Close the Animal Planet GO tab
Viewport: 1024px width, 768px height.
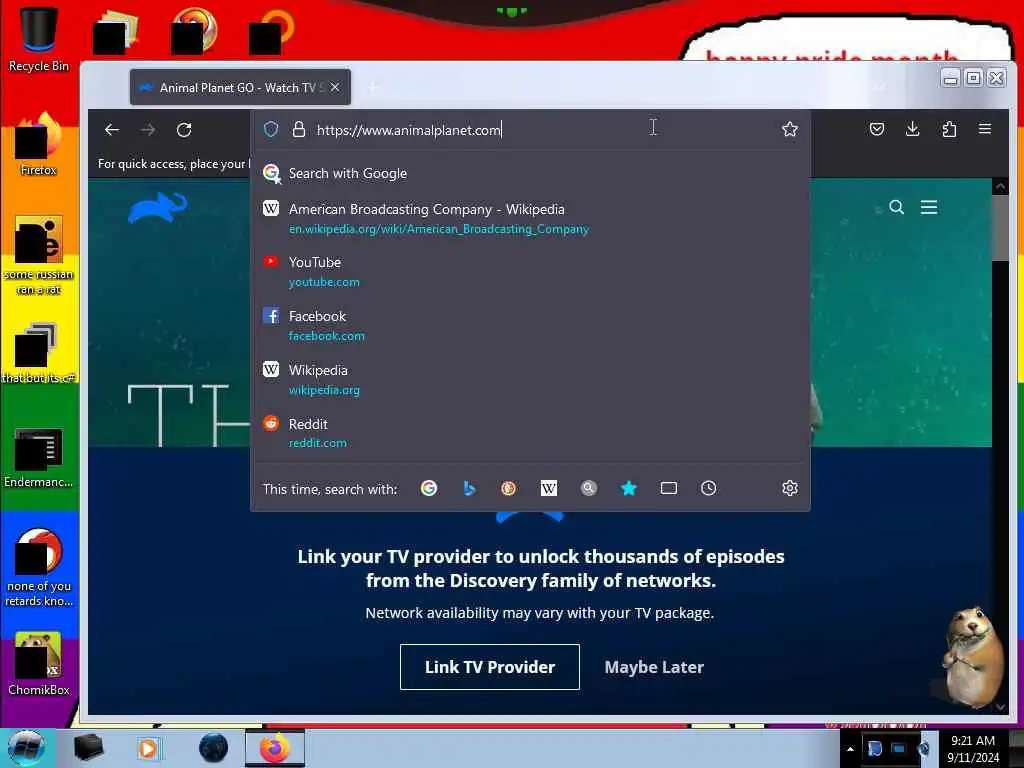pyautogui.click(x=335, y=88)
